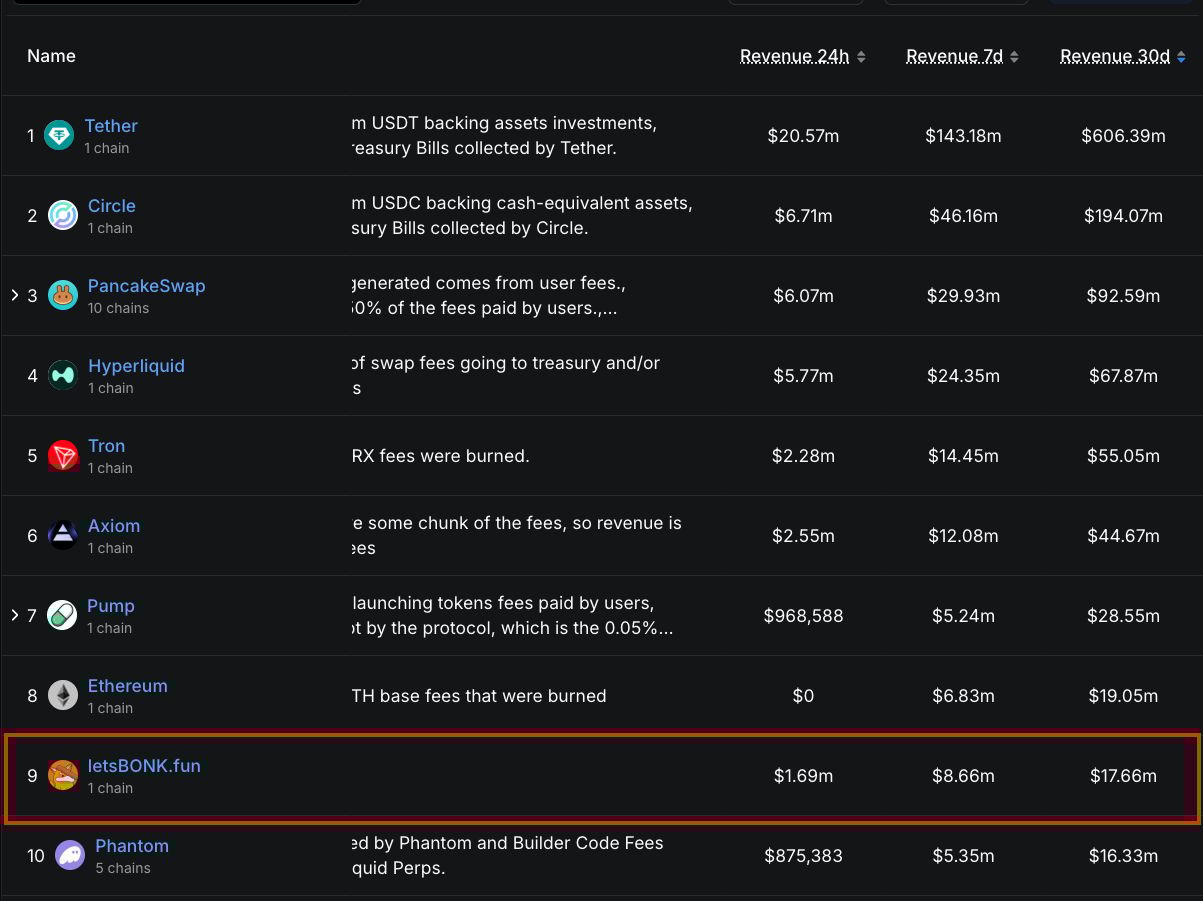The image size is (1203, 901).
Task: Click Hyperliquid's 30d revenue $67.87m
Action: pos(1123,376)
